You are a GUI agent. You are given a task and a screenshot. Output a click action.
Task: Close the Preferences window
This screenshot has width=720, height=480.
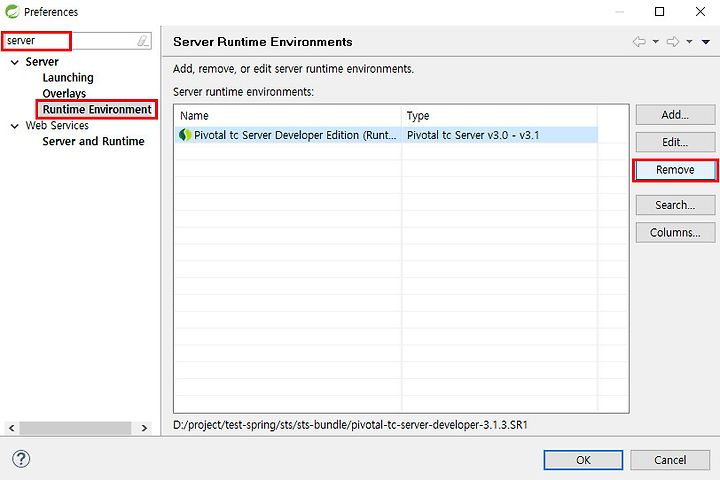[x=700, y=11]
